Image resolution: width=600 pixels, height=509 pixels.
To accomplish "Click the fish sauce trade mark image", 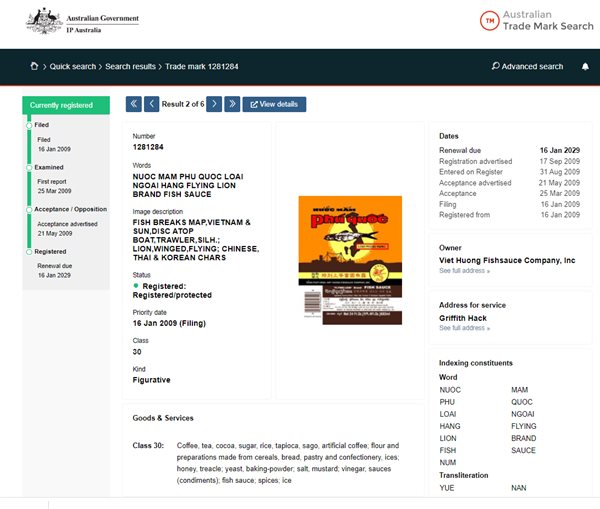I will coord(350,259).
